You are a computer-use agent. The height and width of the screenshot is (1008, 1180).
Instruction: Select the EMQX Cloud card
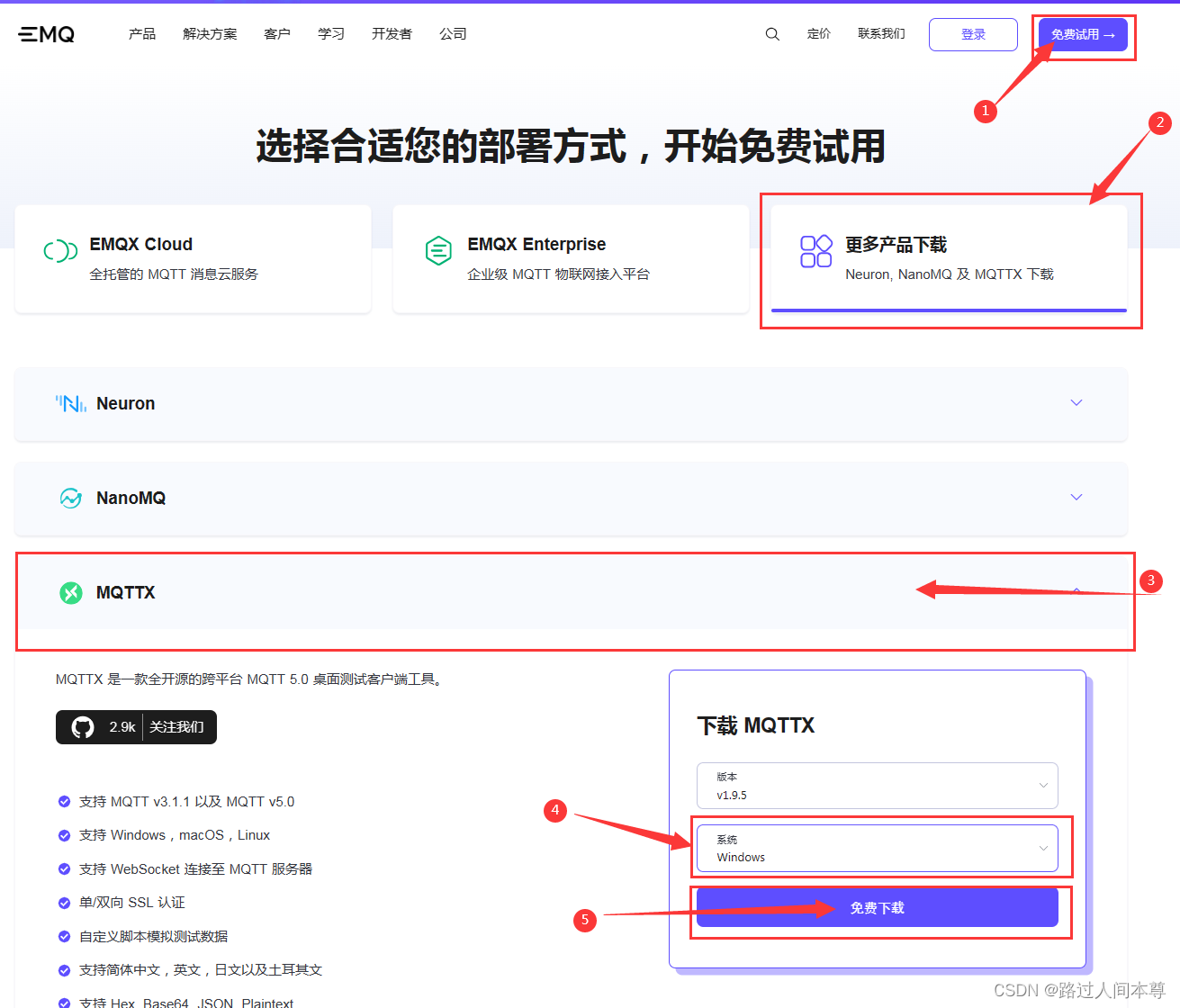click(x=194, y=259)
